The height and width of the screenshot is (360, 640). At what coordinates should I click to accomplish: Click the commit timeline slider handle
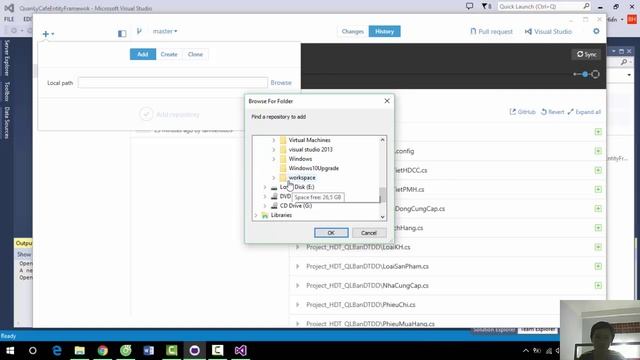[585, 74]
